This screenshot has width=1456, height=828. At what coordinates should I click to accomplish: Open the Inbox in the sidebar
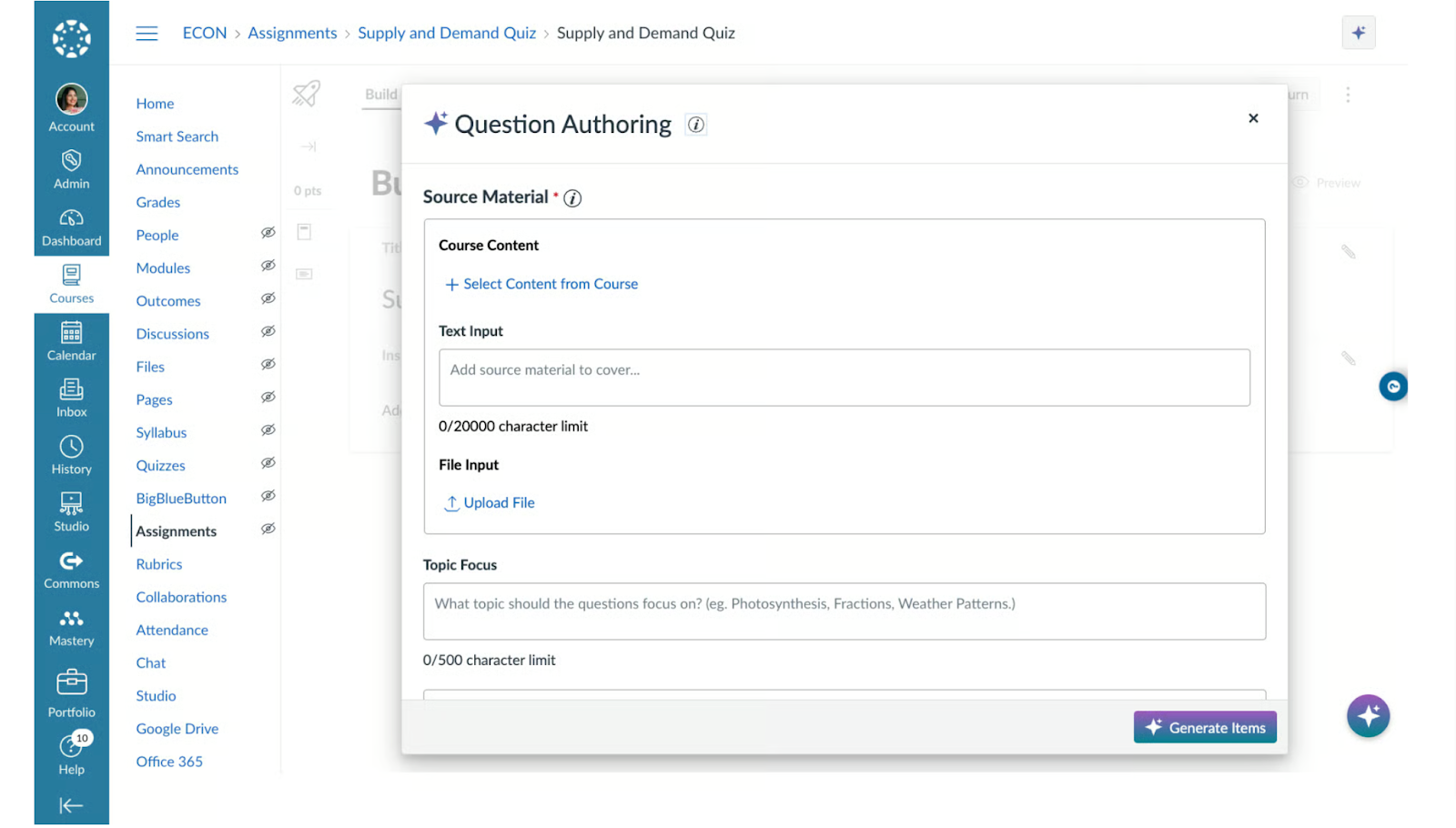71,399
